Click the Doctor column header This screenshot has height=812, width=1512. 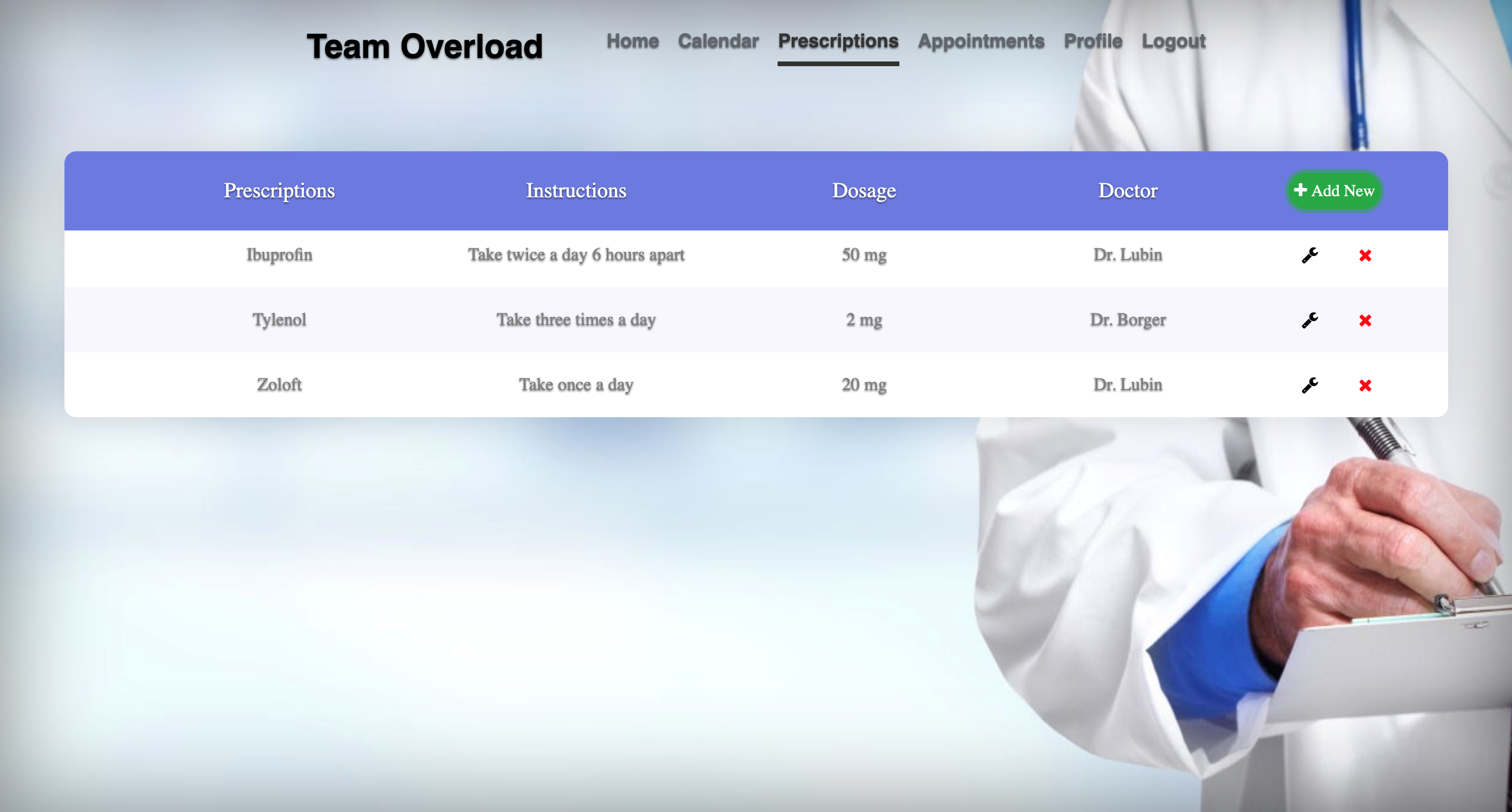click(1128, 190)
